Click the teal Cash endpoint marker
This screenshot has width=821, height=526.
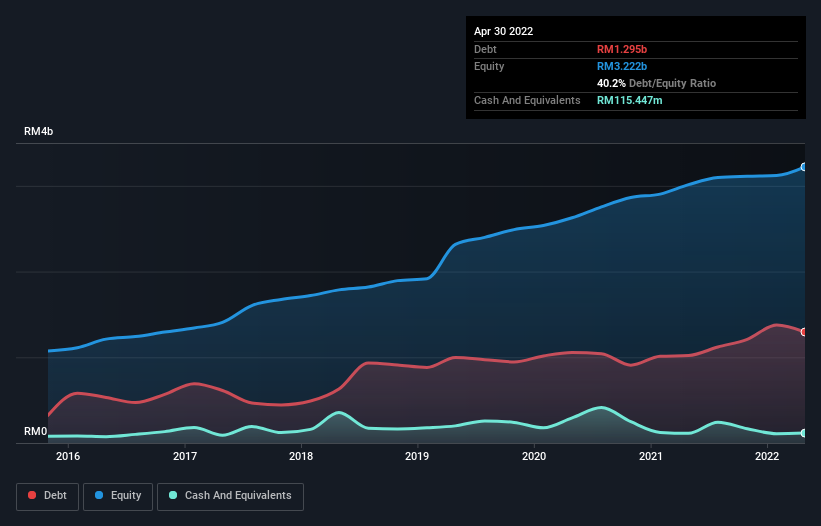click(x=804, y=433)
